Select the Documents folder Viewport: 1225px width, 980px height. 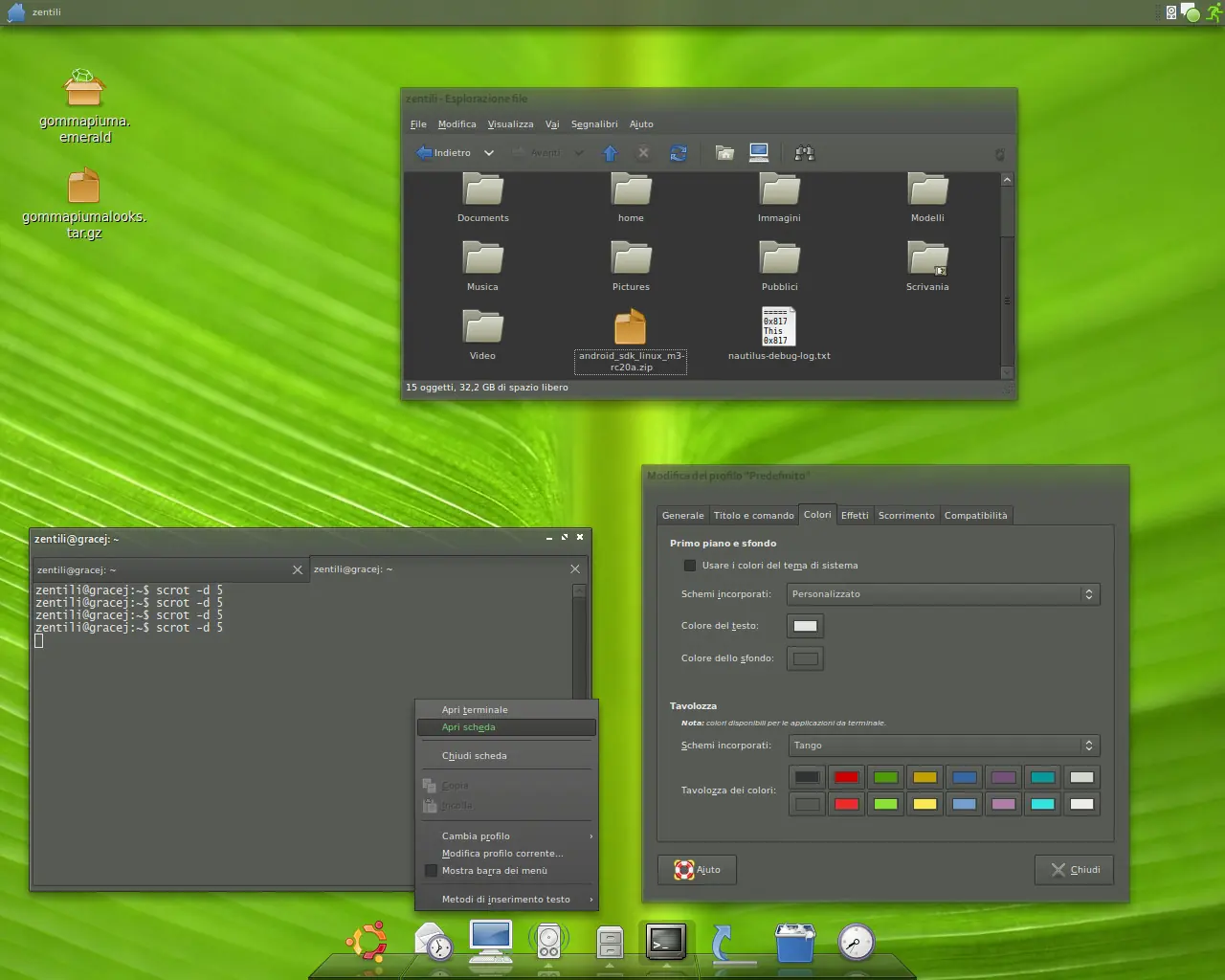[483, 198]
